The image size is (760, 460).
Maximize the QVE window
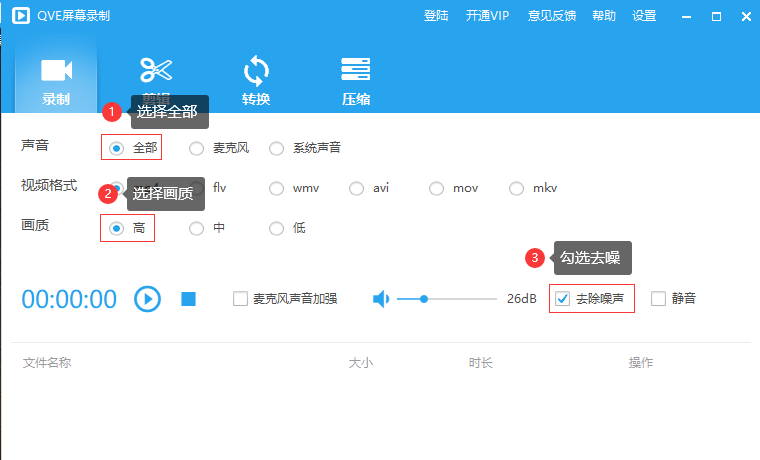coord(716,17)
